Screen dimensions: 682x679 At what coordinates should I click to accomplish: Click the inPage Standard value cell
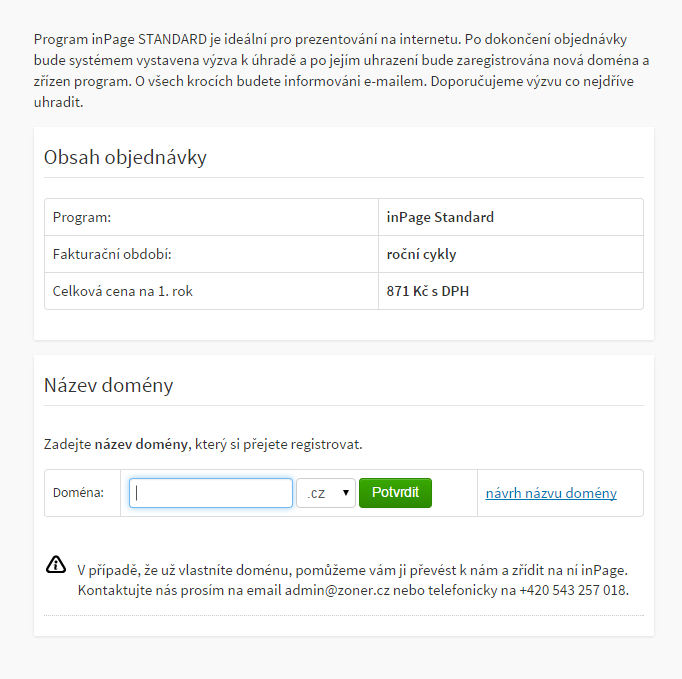click(x=511, y=217)
